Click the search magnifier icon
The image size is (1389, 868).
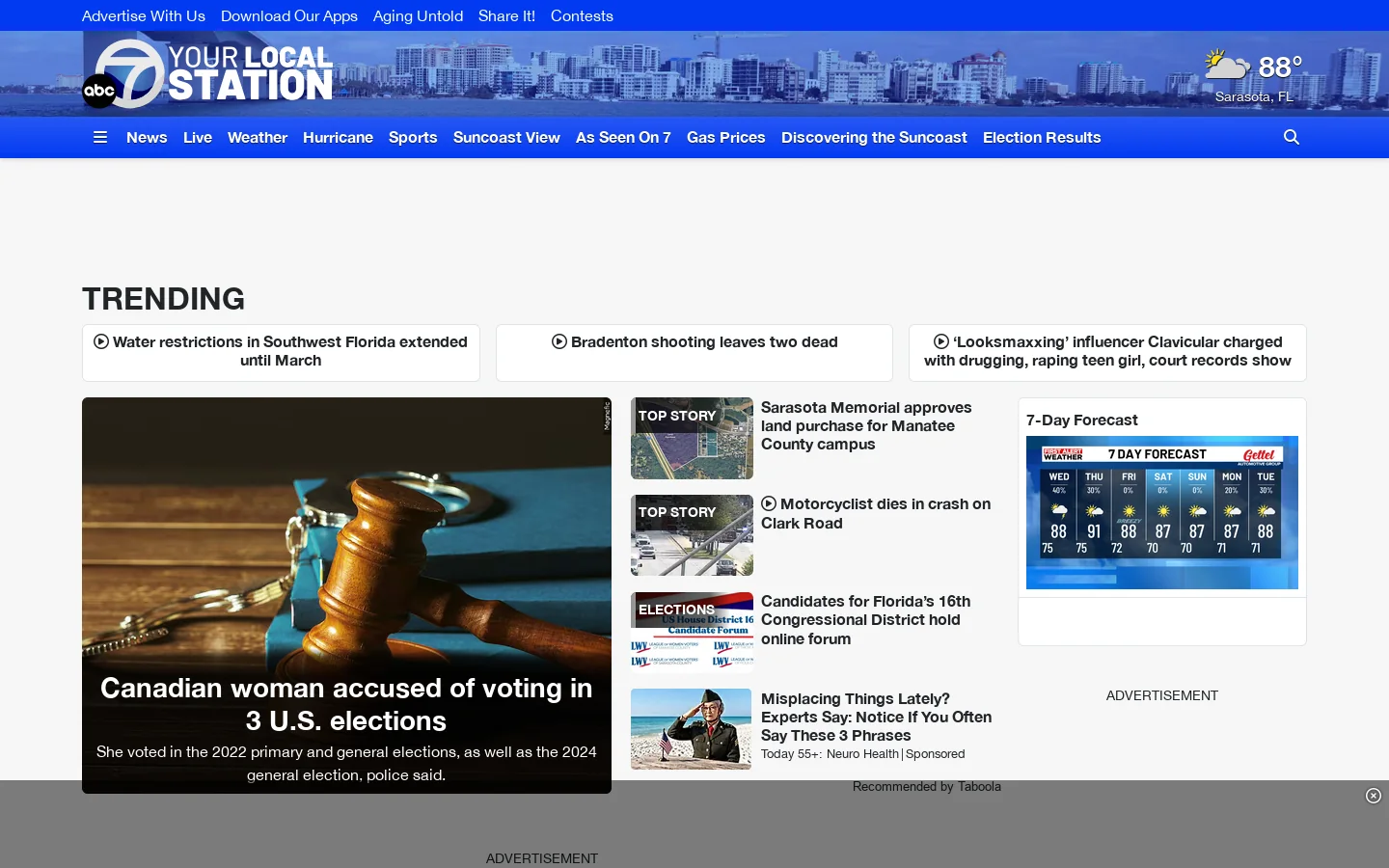(x=1292, y=137)
